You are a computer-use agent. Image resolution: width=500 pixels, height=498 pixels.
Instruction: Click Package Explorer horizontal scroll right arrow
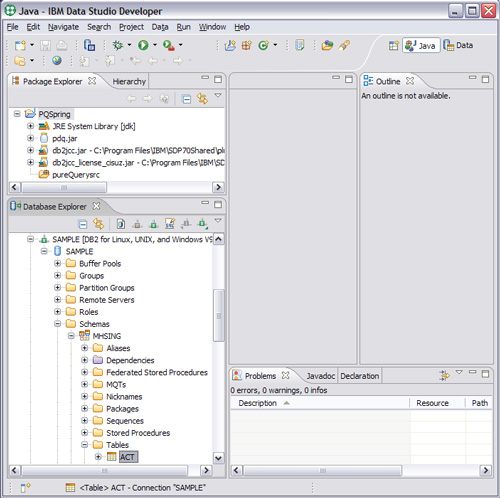[218, 187]
